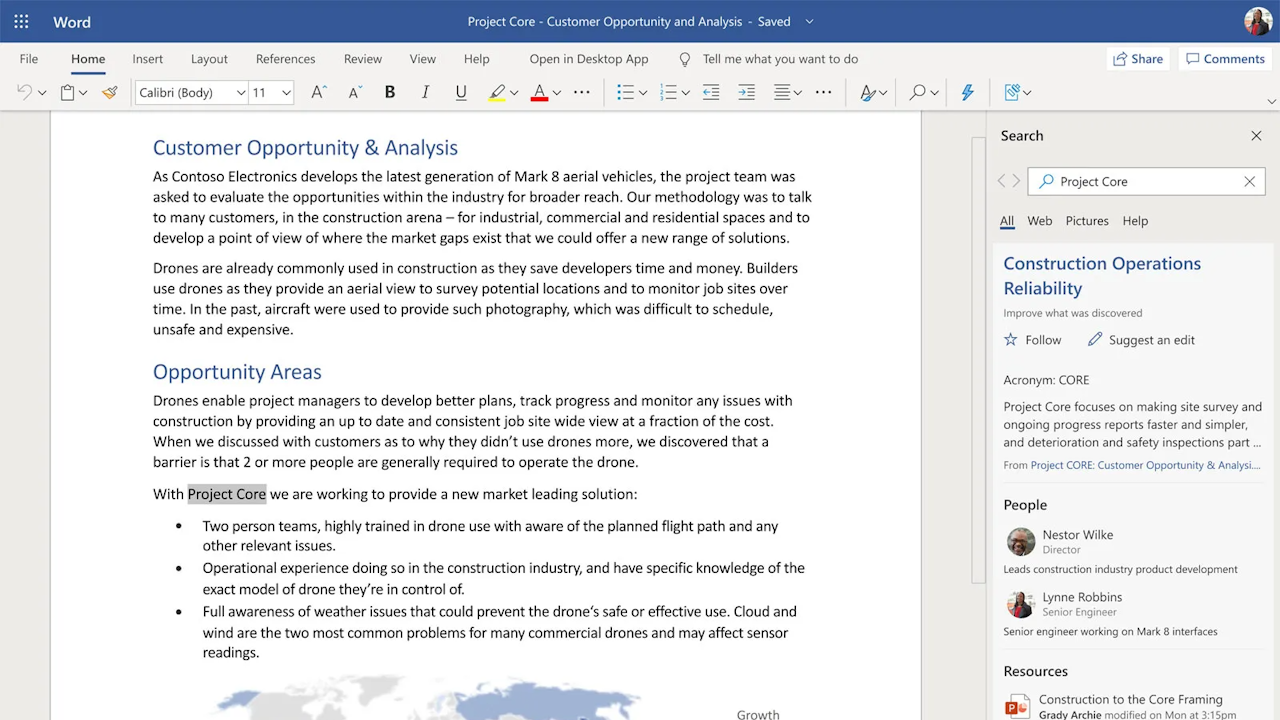Viewport: 1280px width, 720px height.
Task: Click the Increase Indent icon
Action: coord(746,93)
